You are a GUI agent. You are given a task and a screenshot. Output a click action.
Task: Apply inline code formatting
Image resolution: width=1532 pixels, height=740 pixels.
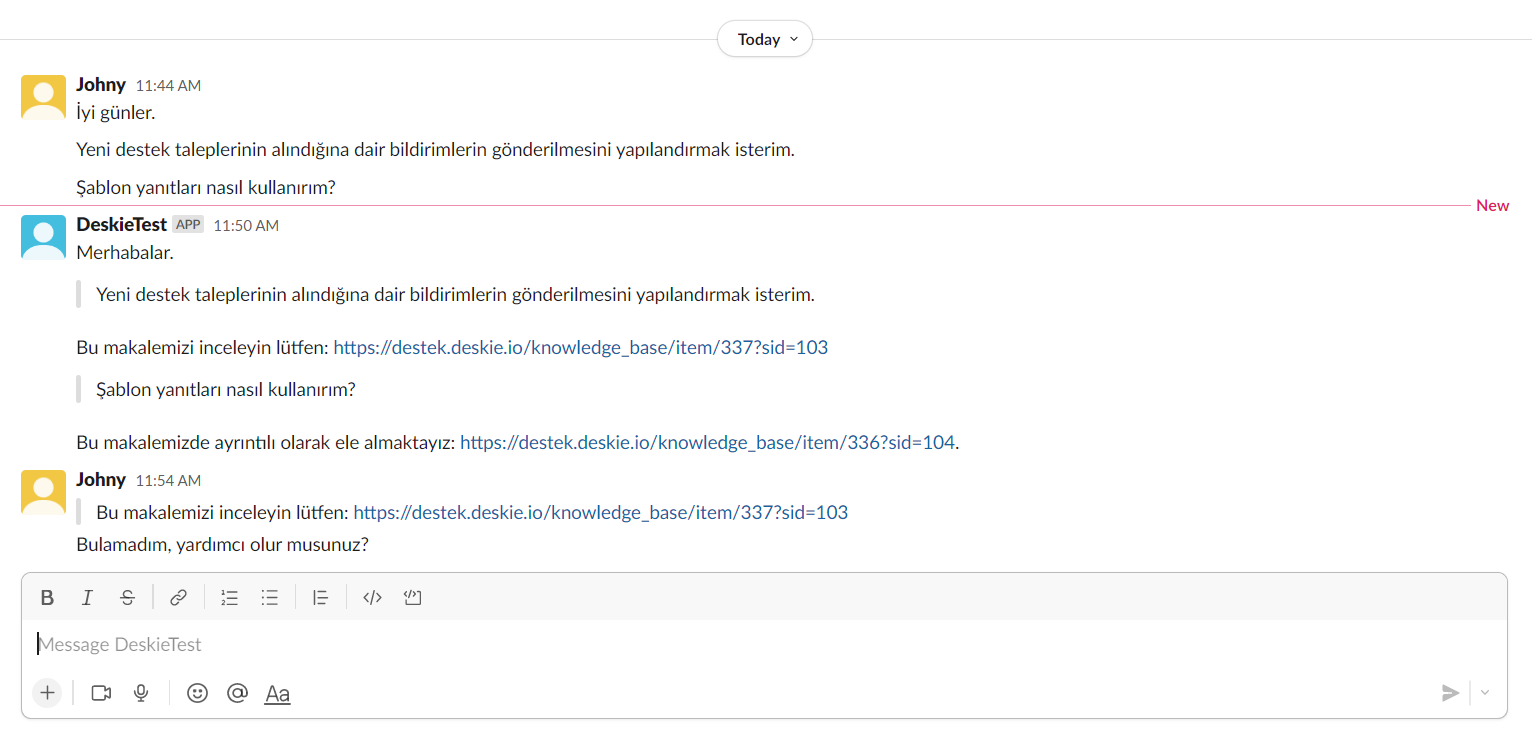[372, 598]
